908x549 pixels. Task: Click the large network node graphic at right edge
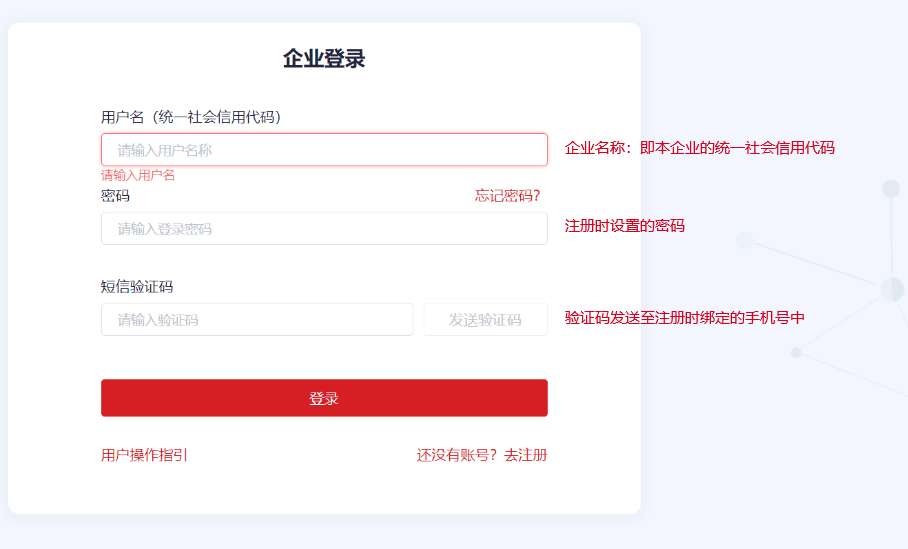pyautogui.click(x=892, y=289)
